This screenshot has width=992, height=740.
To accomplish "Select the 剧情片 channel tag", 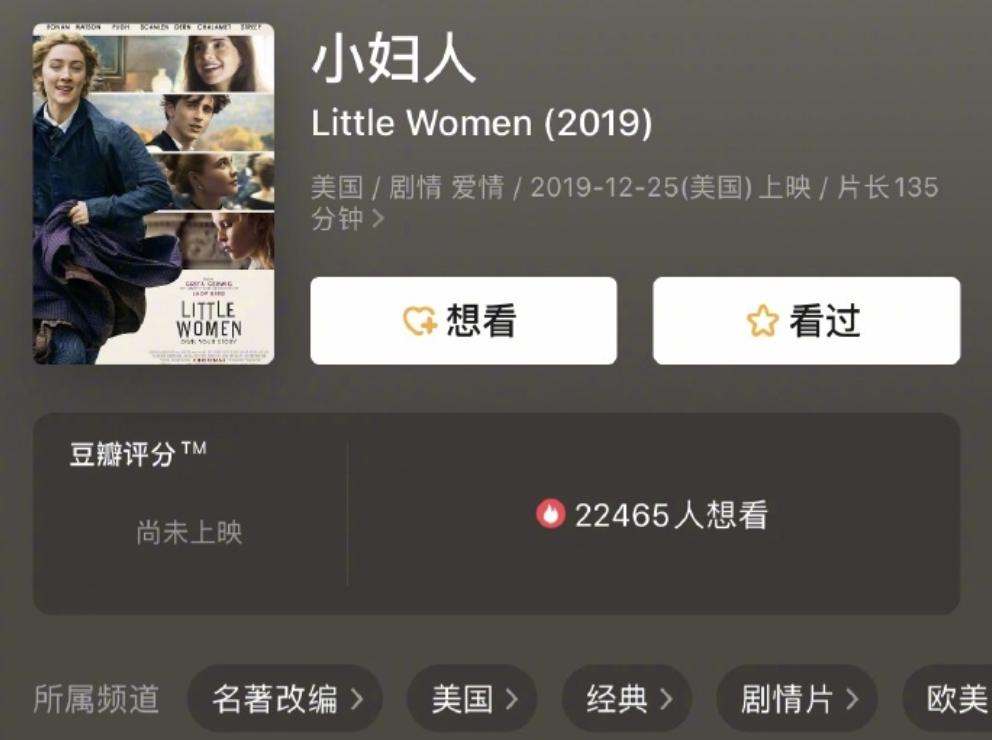I will [x=797, y=699].
